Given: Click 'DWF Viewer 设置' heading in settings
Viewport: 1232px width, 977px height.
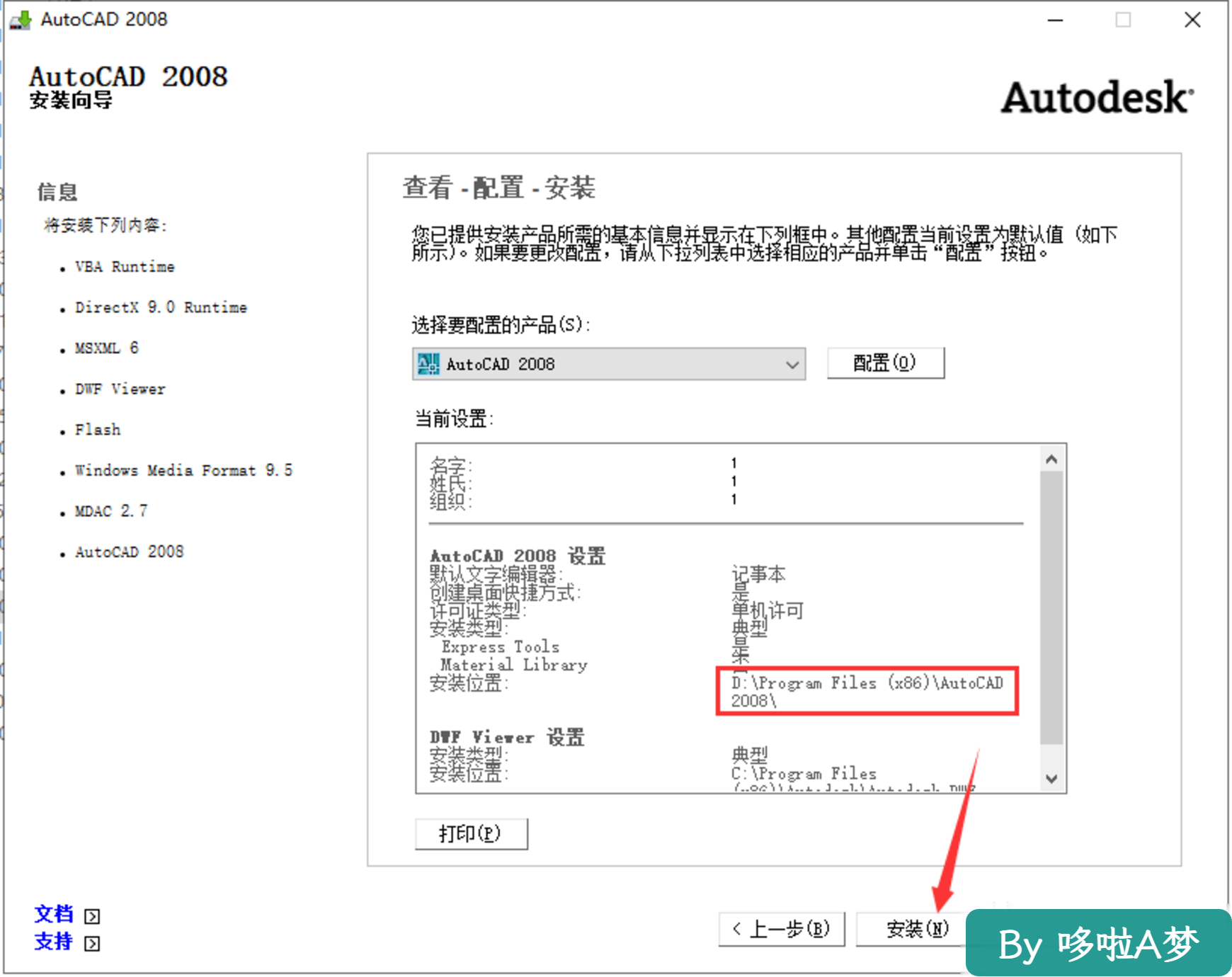Looking at the screenshot, I should click(507, 737).
